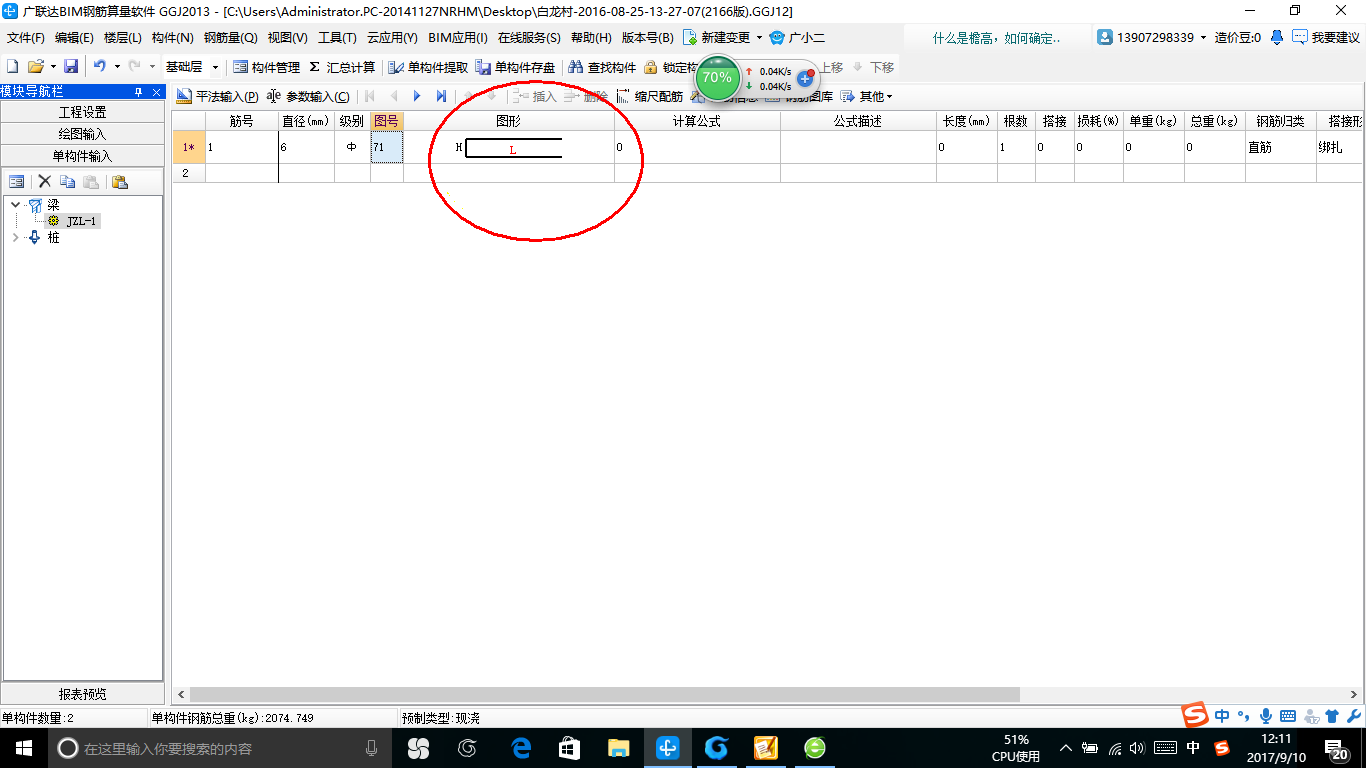This screenshot has height=768, width=1366.
Task: Open BIM应用(I) menu
Action: click(x=457, y=37)
